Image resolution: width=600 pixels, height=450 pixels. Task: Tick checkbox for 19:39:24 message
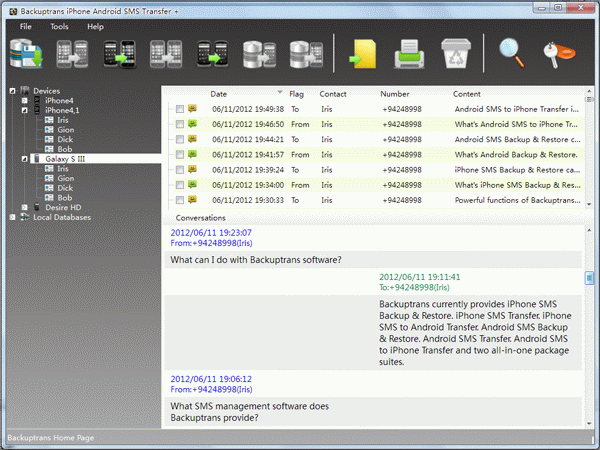click(x=179, y=170)
